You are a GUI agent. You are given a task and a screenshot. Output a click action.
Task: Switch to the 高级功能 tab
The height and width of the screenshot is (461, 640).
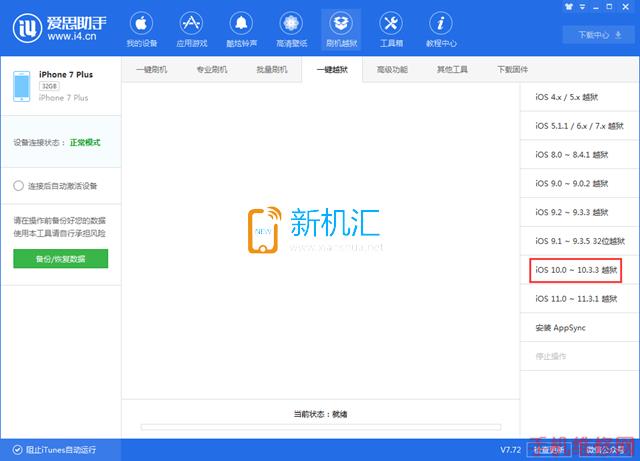pyautogui.click(x=392, y=70)
